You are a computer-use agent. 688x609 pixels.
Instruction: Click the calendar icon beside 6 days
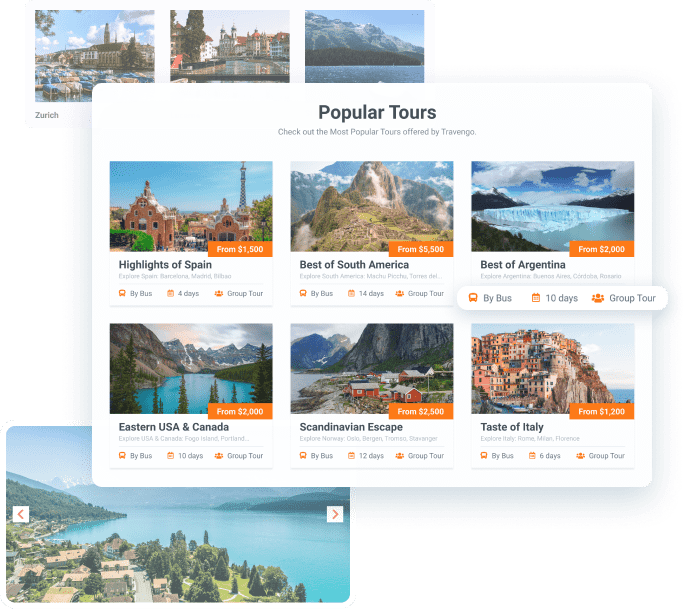(x=532, y=455)
